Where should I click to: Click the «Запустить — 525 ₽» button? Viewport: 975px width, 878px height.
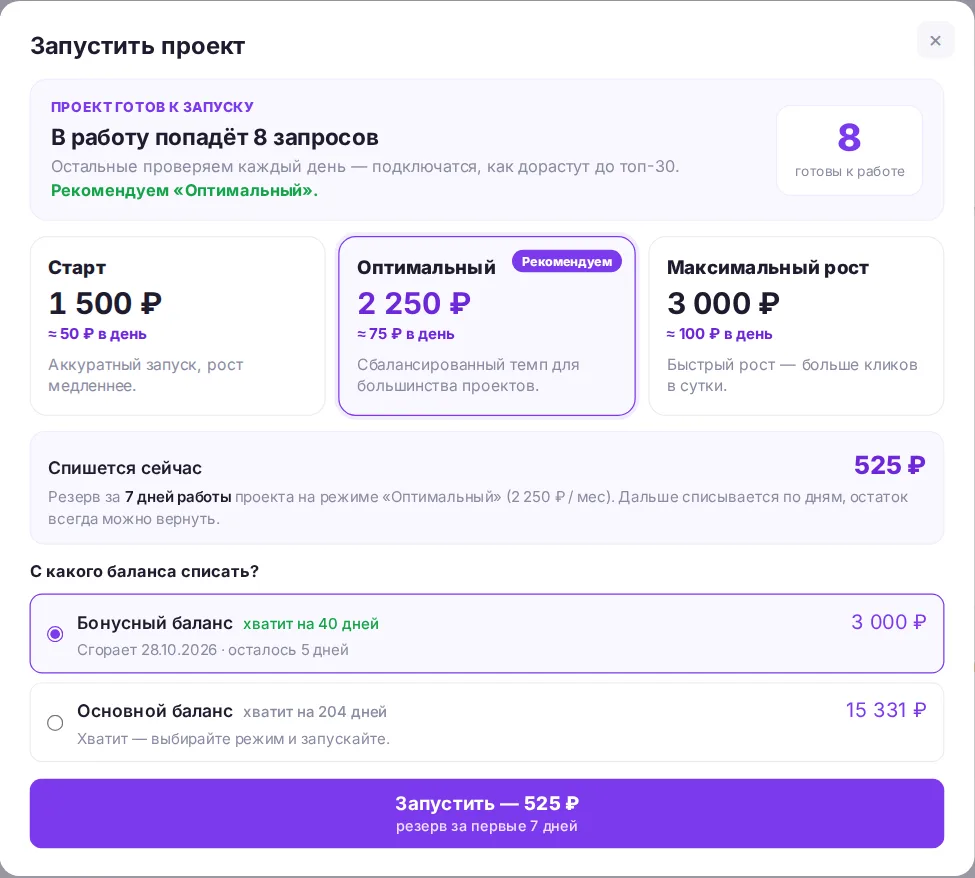point(487,813)
